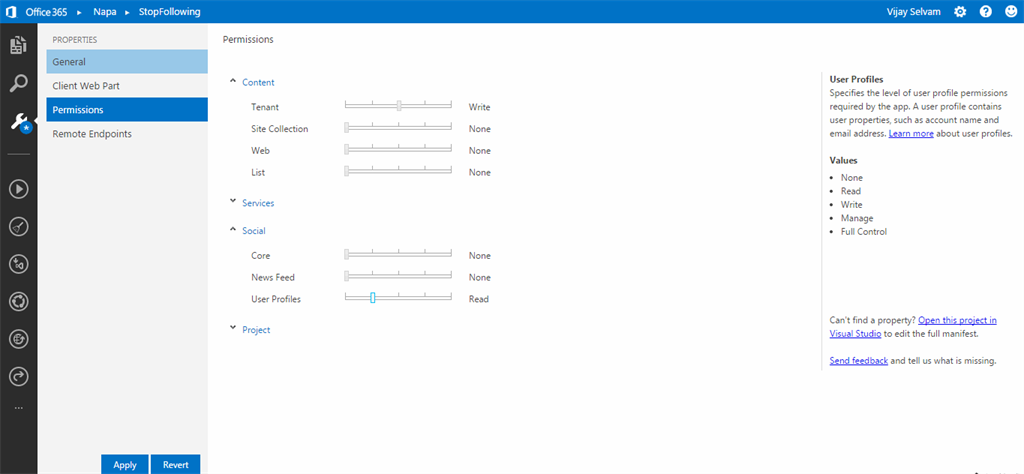Screen dimensions: 1024x474
Task: Click the News Feed slider handle
Action: point(346,277)
